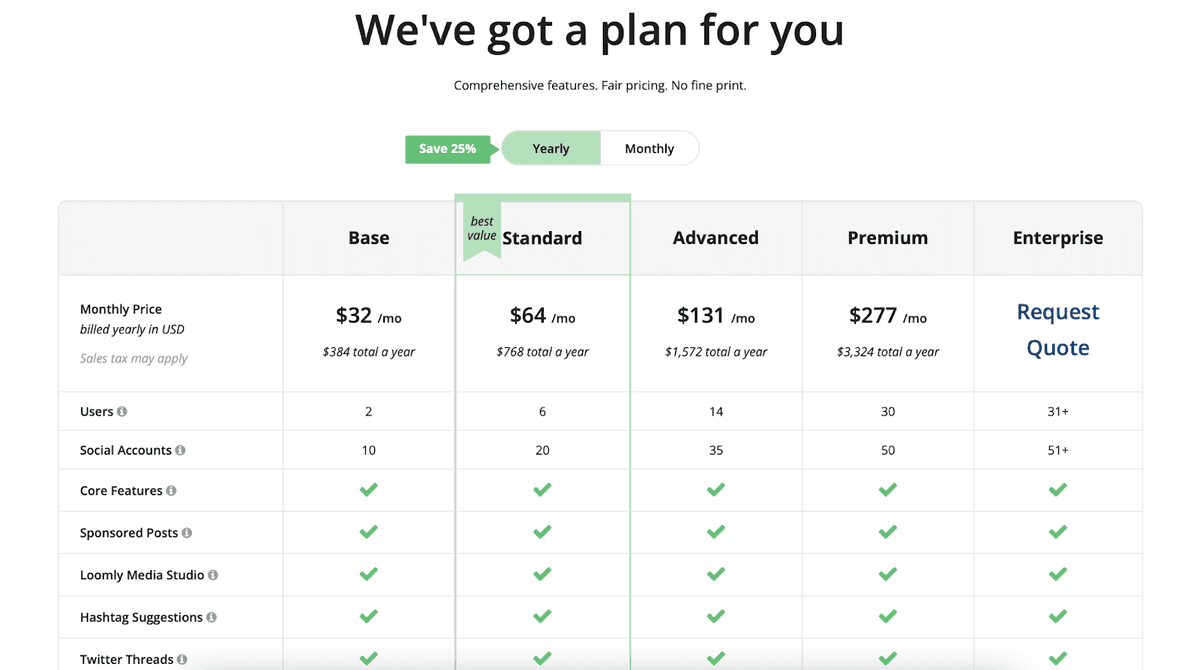Click info icon beside Social Accounts
1200x670 pixels.
coord(180,451)
